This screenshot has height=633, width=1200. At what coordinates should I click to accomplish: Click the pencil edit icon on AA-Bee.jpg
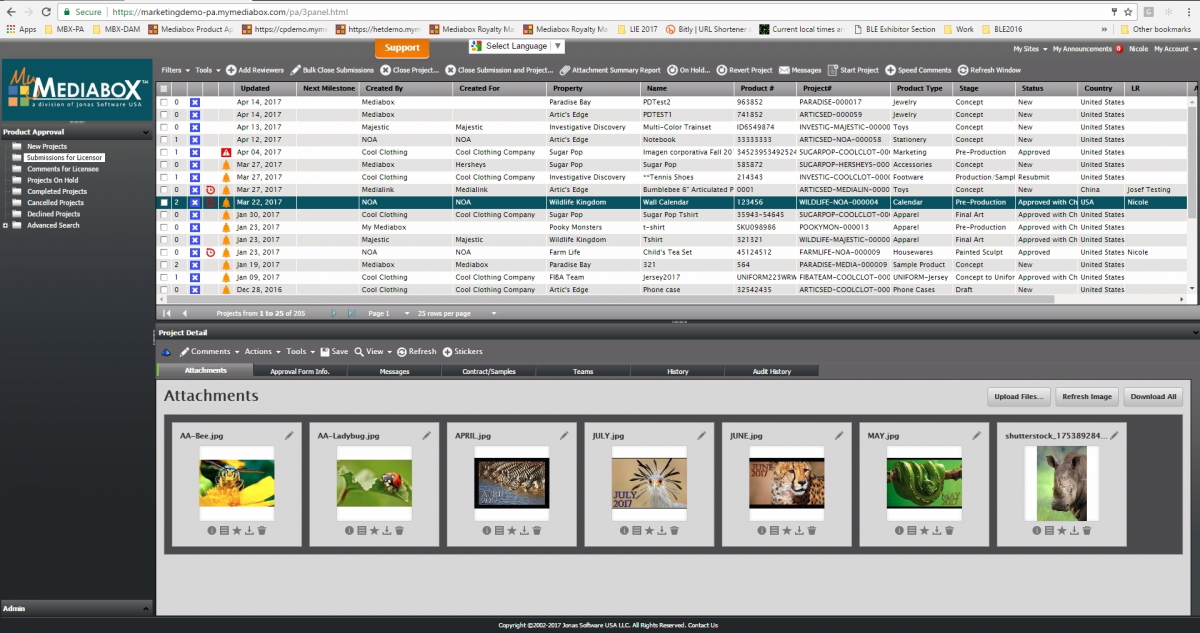(x=289, y=436)
